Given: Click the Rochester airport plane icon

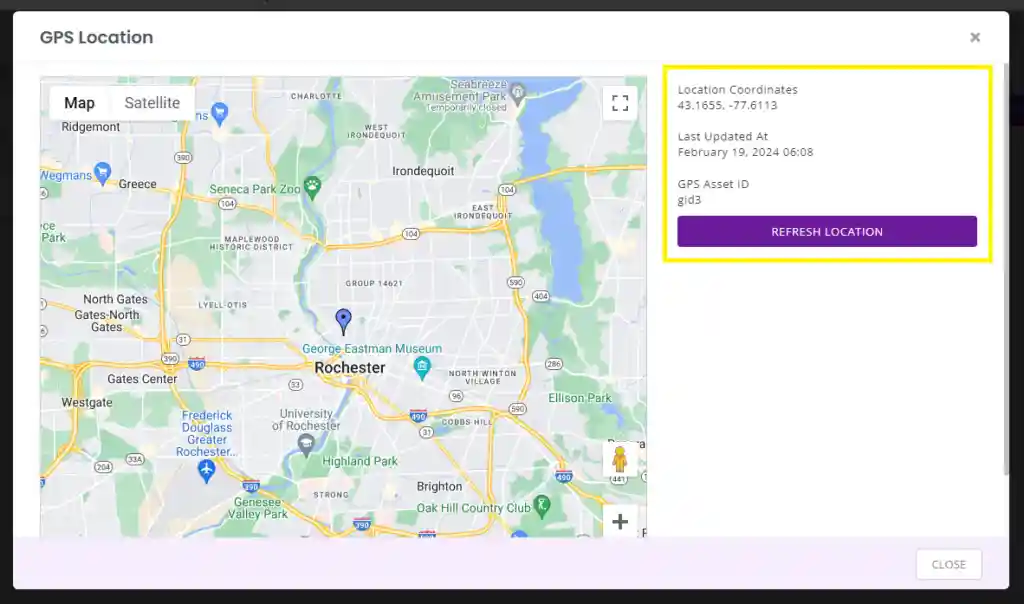Looking at the screenshot, I should tap(207, 471).
